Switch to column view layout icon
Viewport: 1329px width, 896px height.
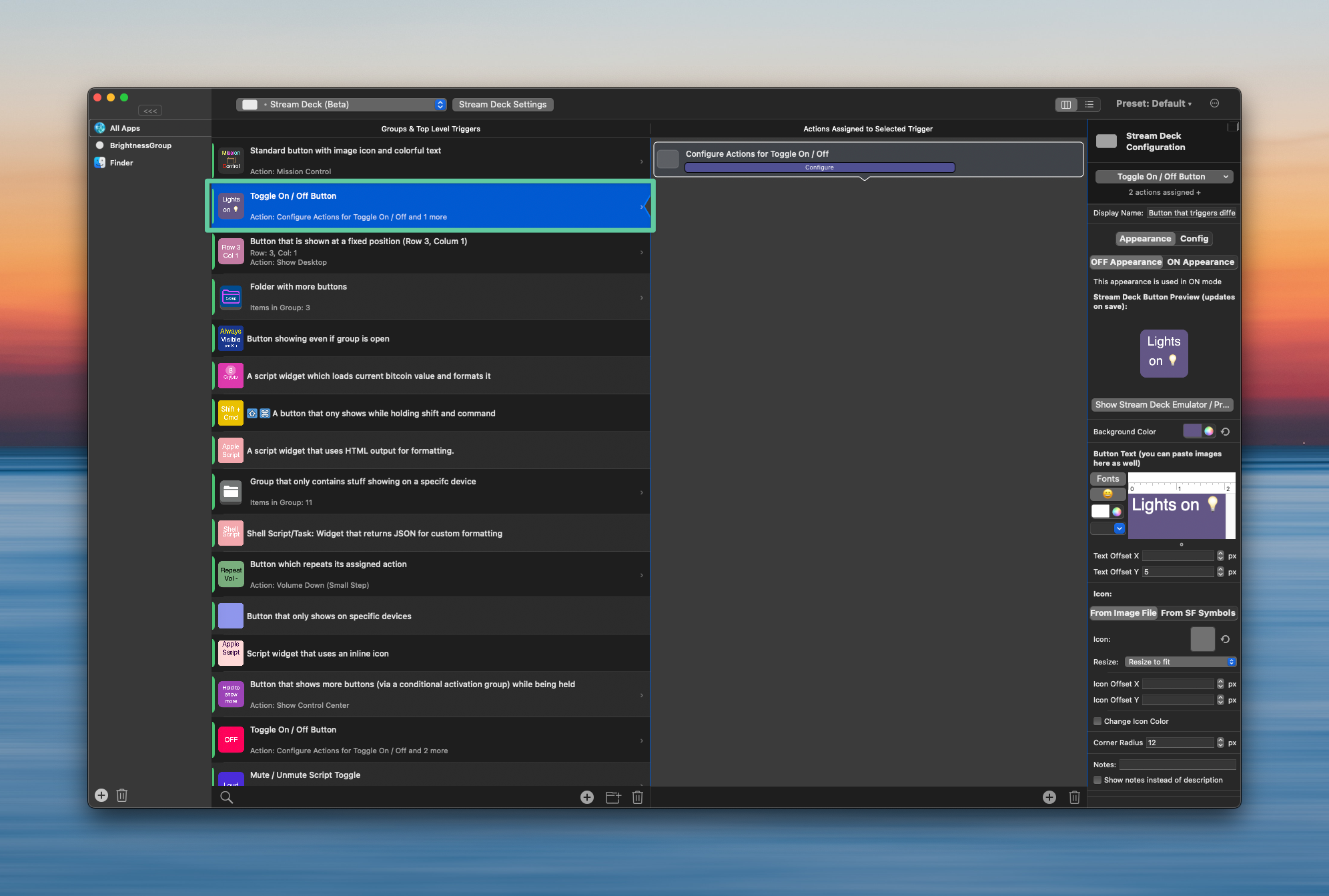[x=1066, y=104]
